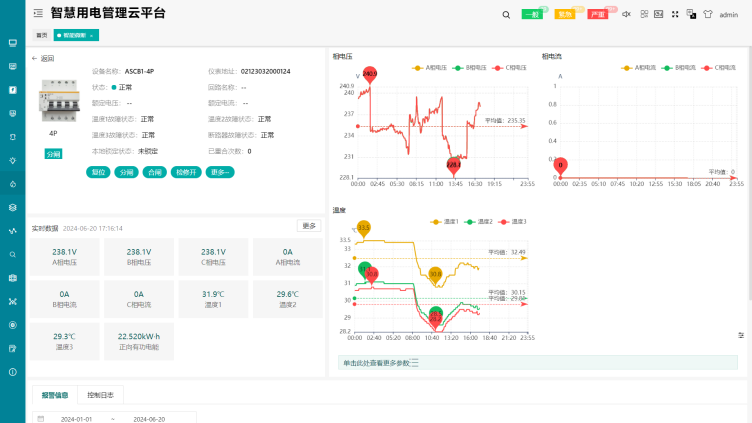Click the edit note sidebar icon

point(13,348)
